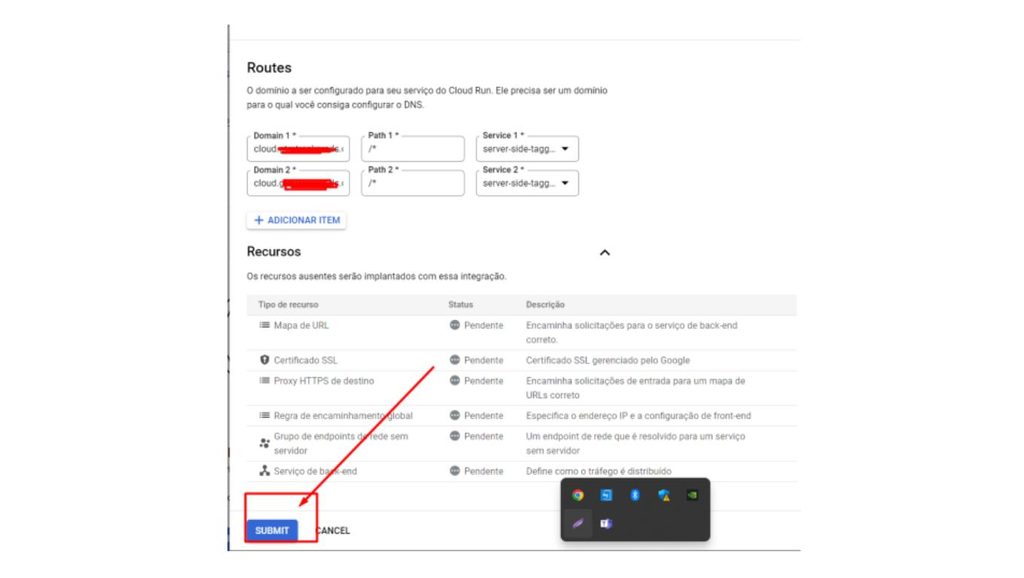Click the Grupo de endpoints icon
Viewport: 1024px width, 578px height.
coord(264,443)
